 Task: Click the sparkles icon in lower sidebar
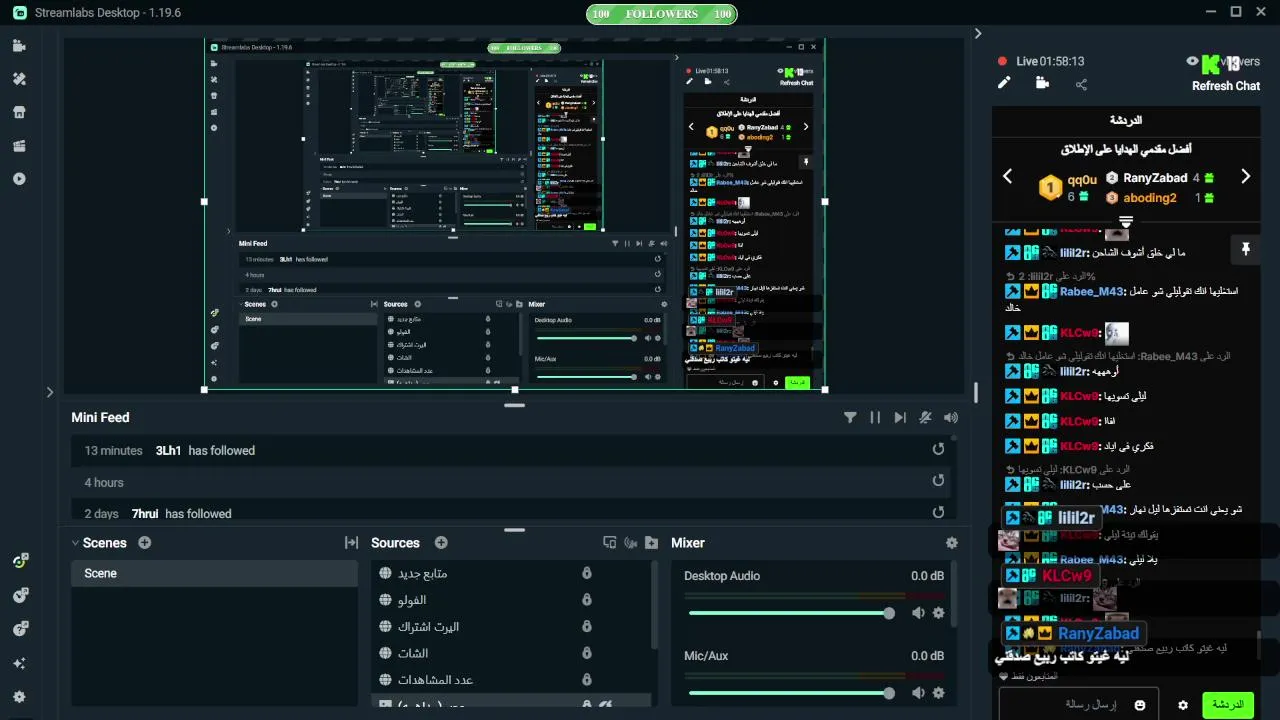(19, 663)
